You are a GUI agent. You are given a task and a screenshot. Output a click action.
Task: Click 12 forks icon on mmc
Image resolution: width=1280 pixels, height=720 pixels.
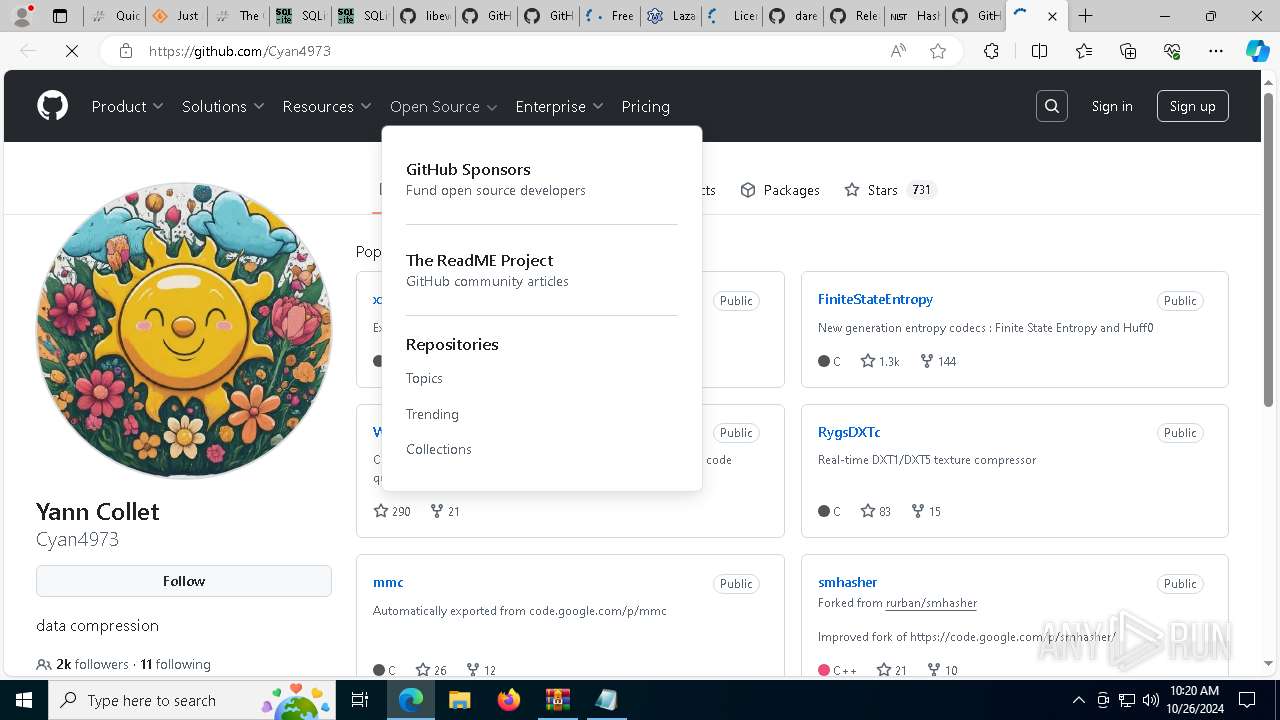click(x=473, y=670)
